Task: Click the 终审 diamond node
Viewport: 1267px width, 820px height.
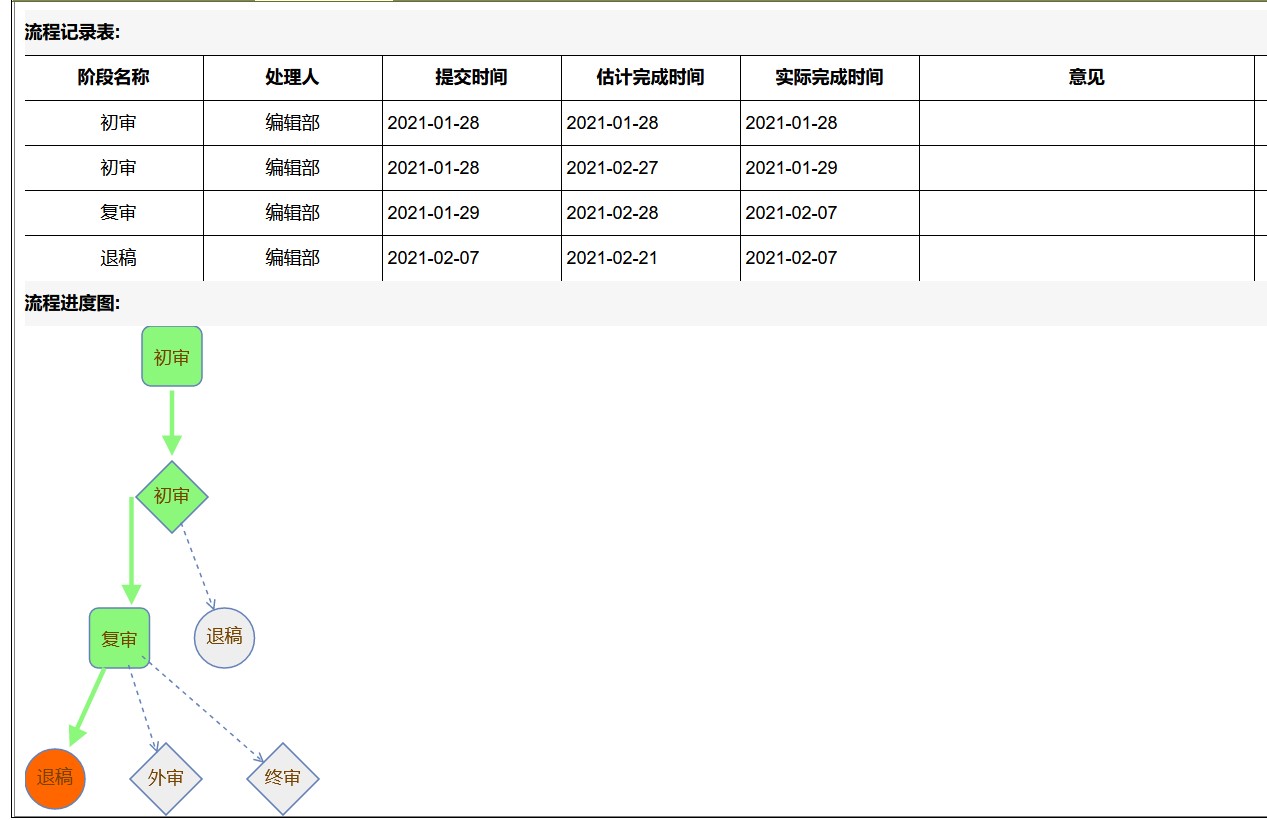Action: pos(283,778)
